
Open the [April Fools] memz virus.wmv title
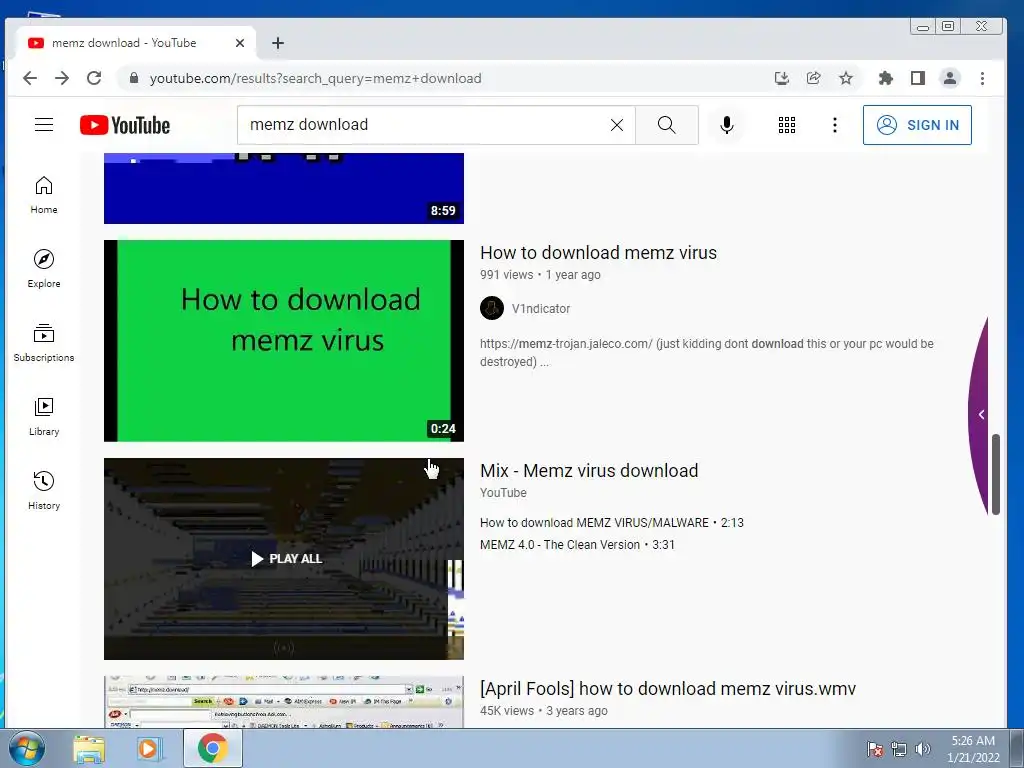click(x=667, y=689)
